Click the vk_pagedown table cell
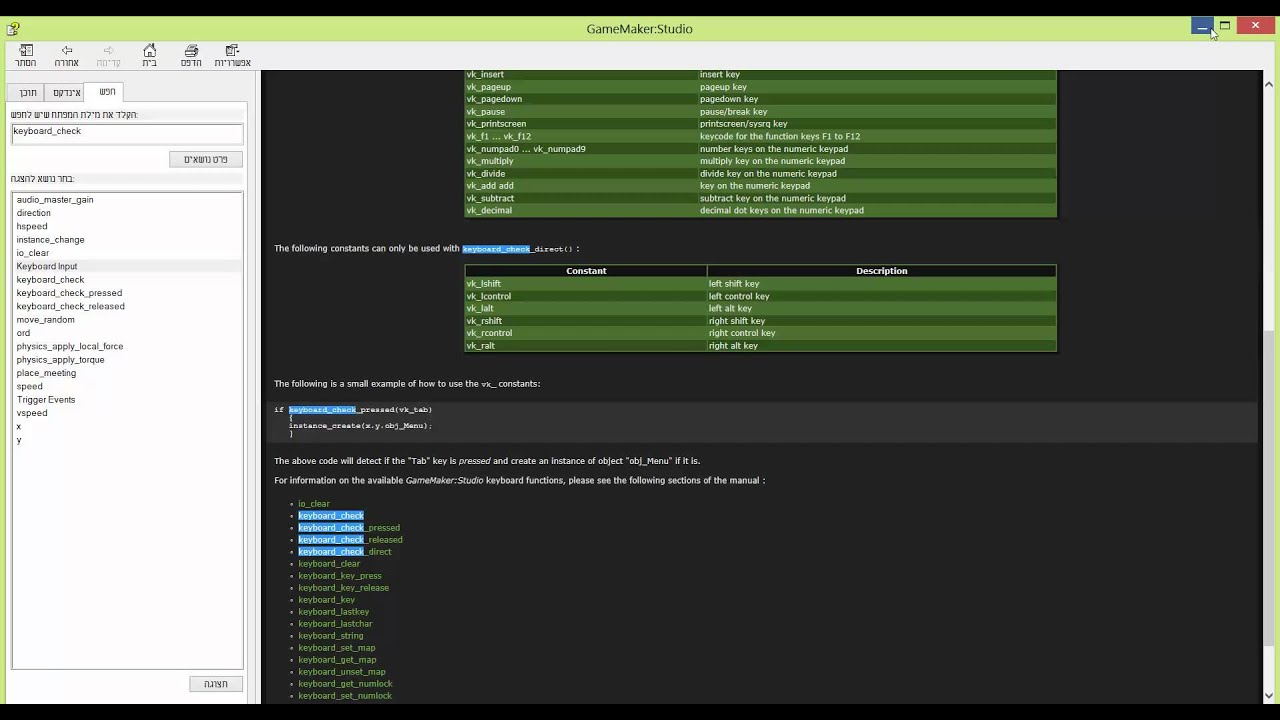 [581, 99]
